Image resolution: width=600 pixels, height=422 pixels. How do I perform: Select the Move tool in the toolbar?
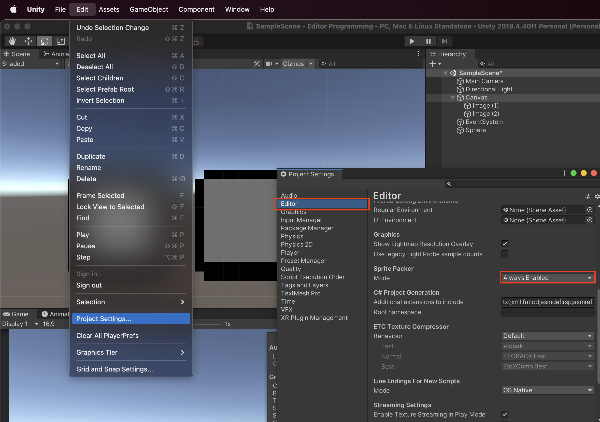click(28, 41)
